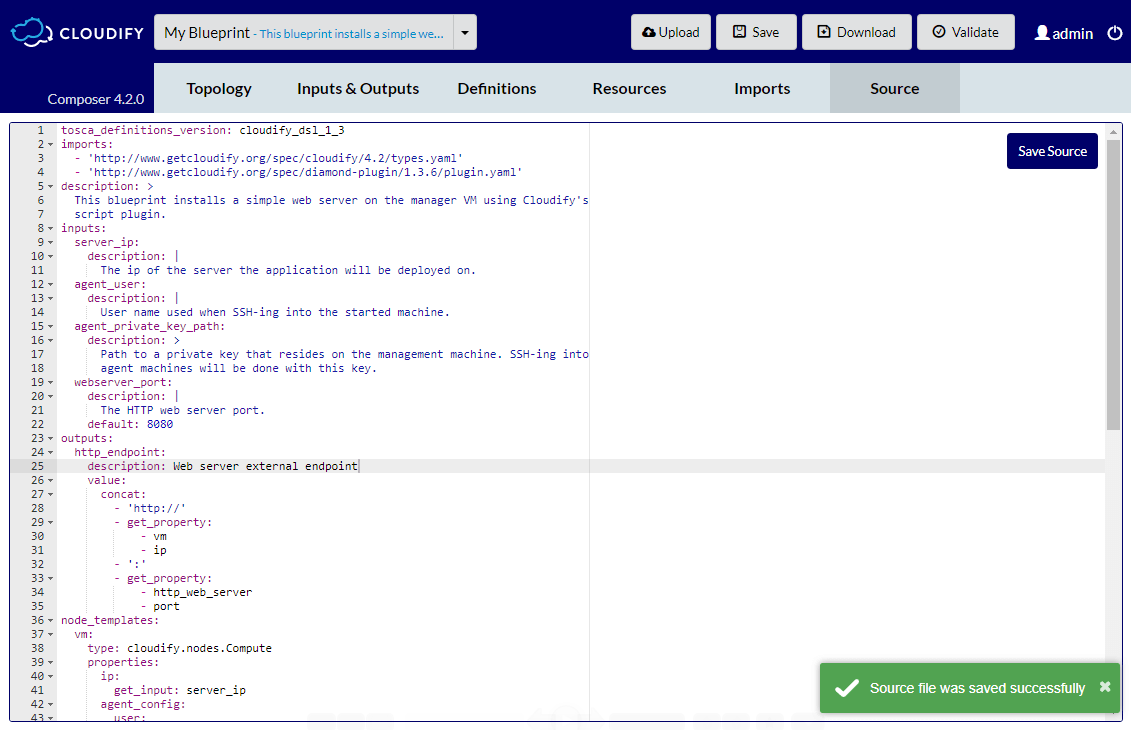Click the diamond-plugin plugin.yaml import line

pyautogui.click(x=298, y=172)
